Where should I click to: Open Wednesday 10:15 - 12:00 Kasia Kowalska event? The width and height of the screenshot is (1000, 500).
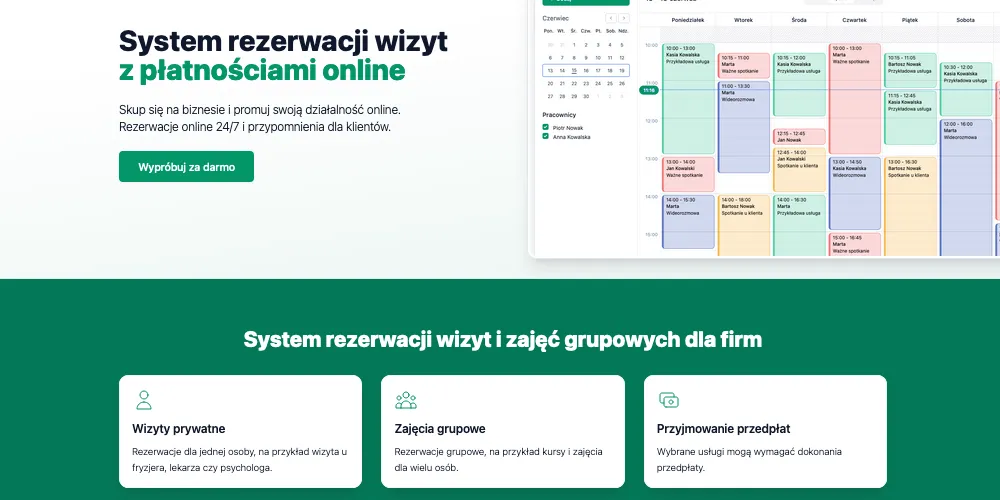click(x=799, y=85)
